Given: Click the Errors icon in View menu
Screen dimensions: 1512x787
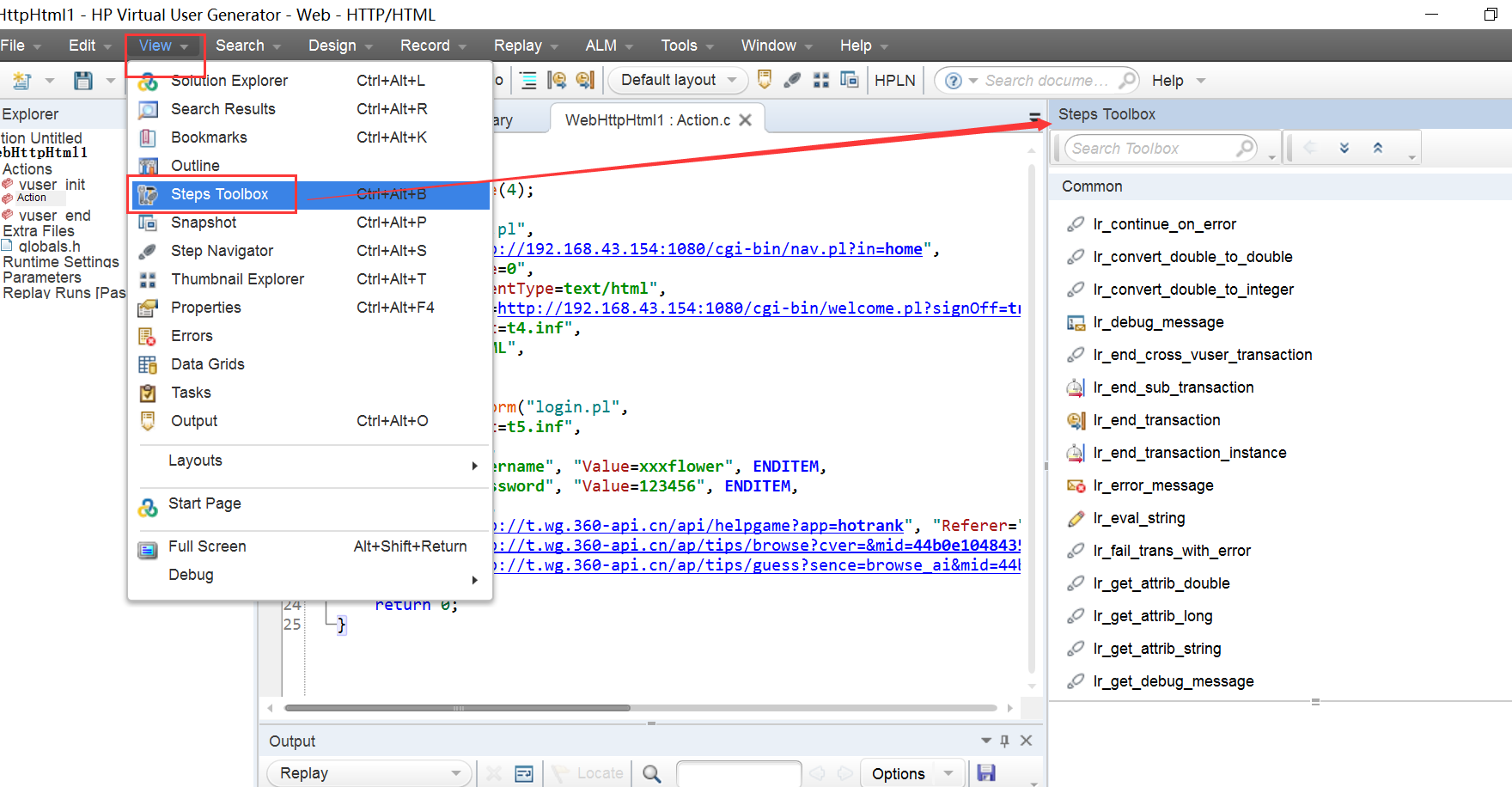Looking at the screenshot, I should point(148,336).
